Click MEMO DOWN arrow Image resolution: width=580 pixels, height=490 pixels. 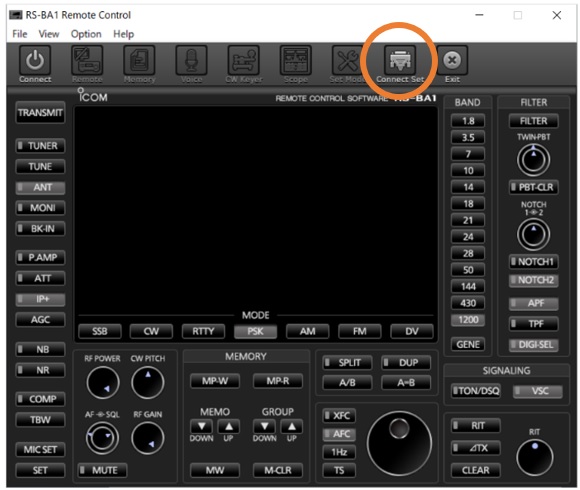pyautogui.click(x=202, y=426)
